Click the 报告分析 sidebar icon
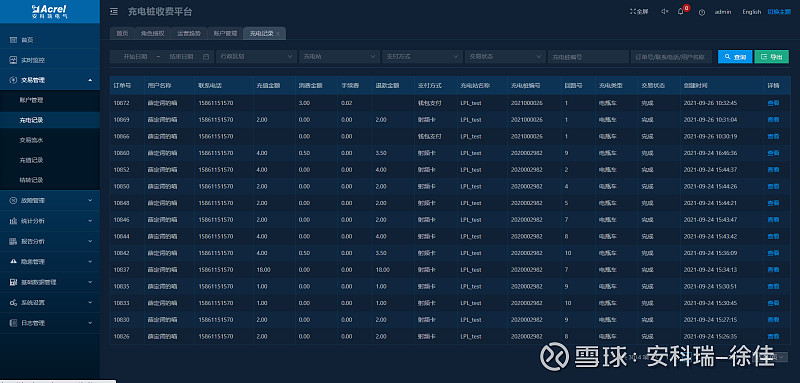This screenshot has width=800, height=383. [x=13, y=241]
